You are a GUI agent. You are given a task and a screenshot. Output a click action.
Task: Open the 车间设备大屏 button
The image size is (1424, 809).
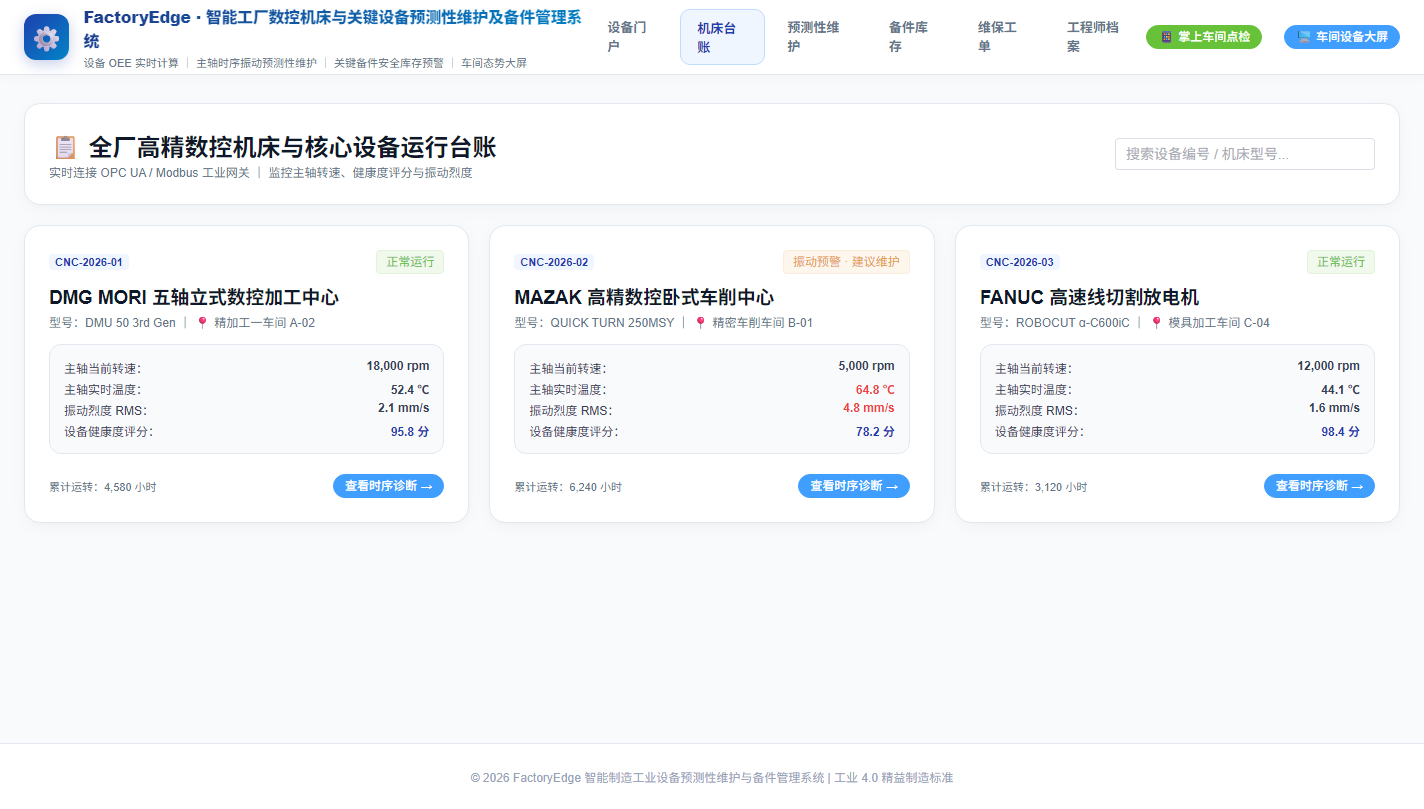[1342, 37]
